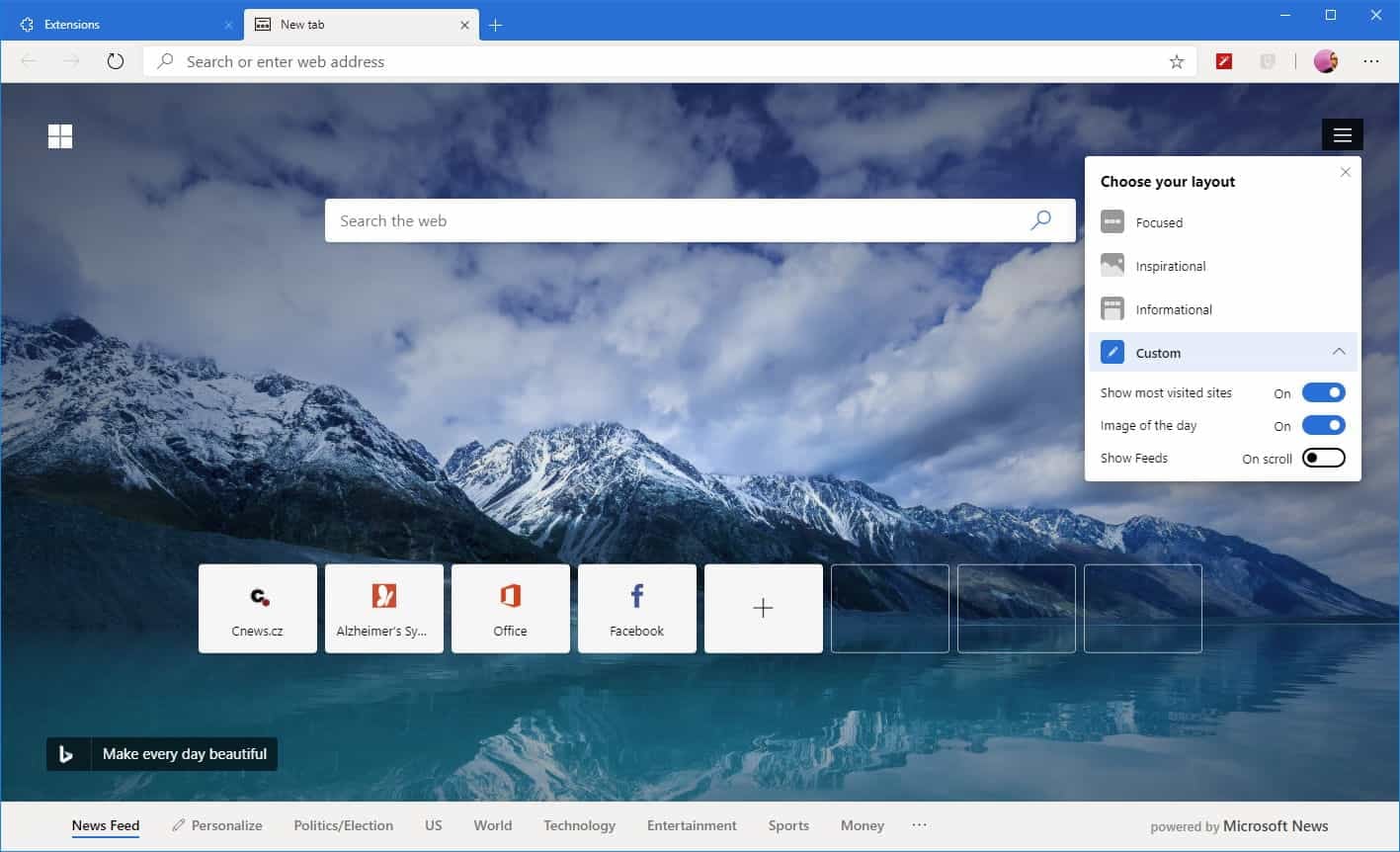The height and width of the screenshot is (852, 1400).
Task: Go back using the back arrow
Action: [28, 61]
